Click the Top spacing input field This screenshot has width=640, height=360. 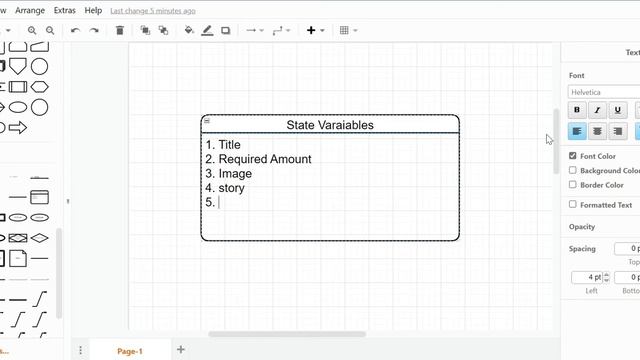tap(627, 249)
